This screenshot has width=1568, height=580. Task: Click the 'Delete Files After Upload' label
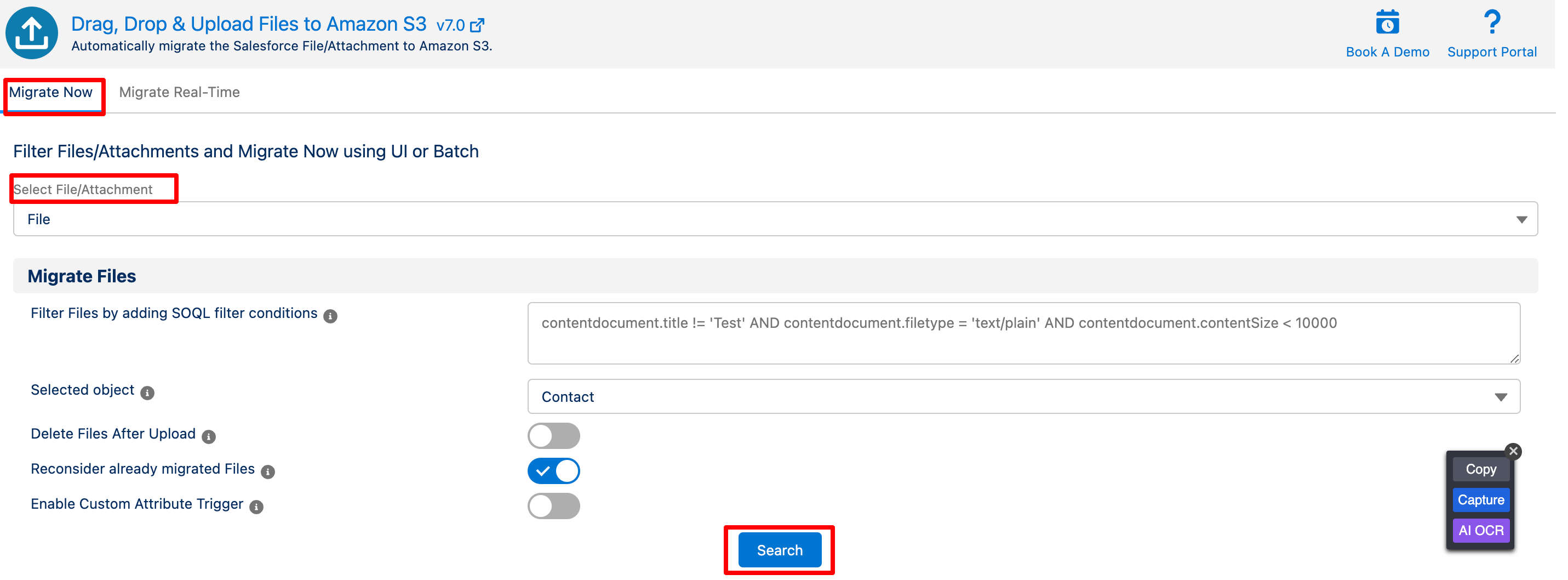click(x=113, y=434)
